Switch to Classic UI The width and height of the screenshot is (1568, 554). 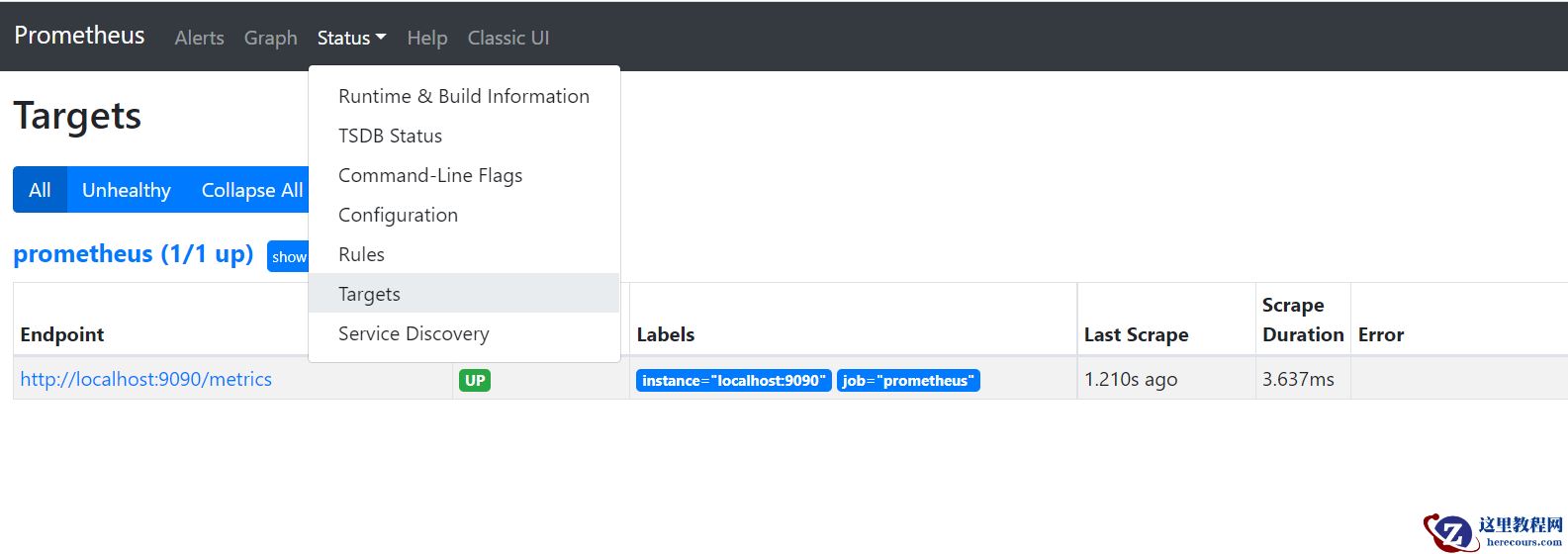507,38
